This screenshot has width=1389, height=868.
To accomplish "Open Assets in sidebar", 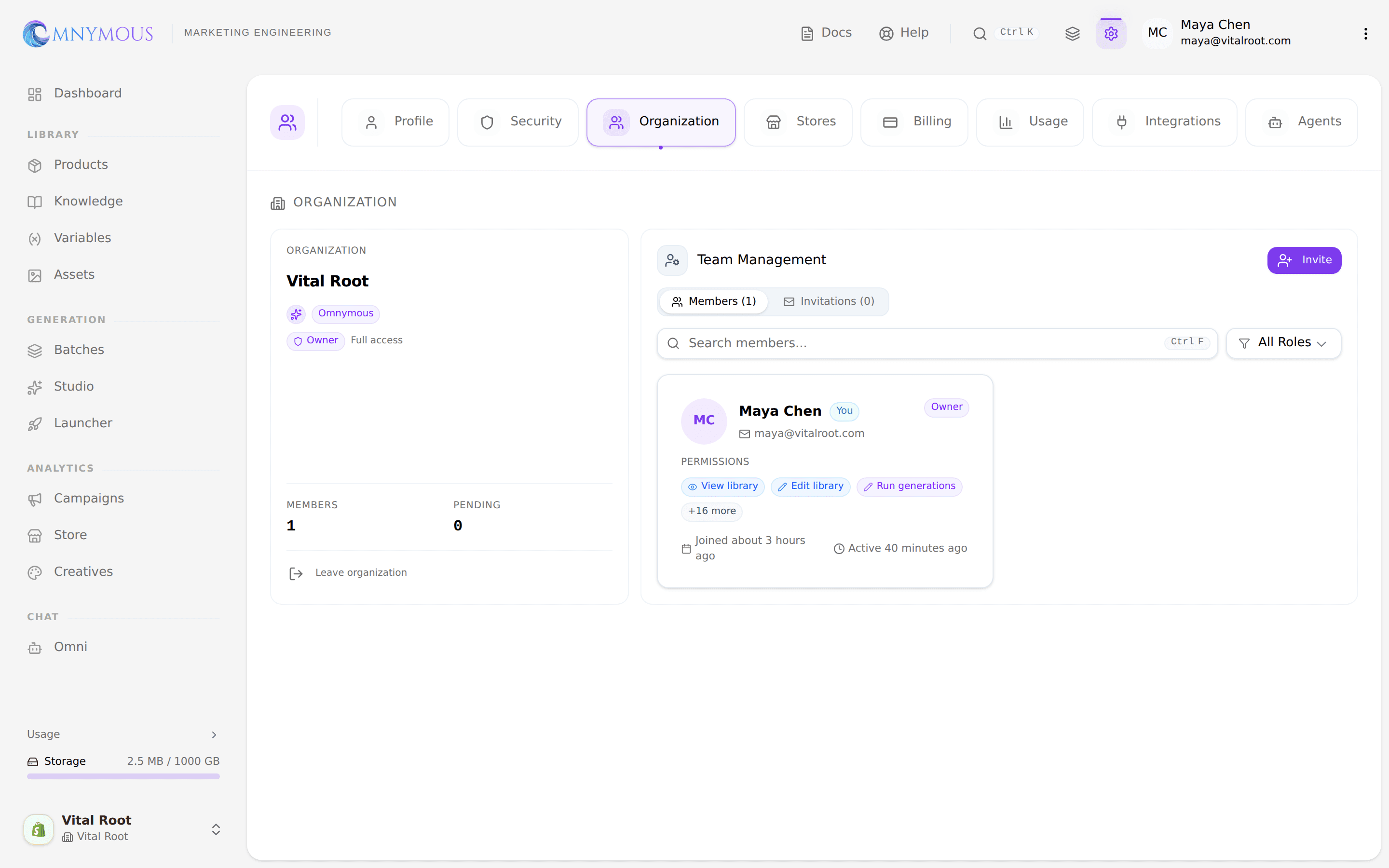I will (123, 275).
